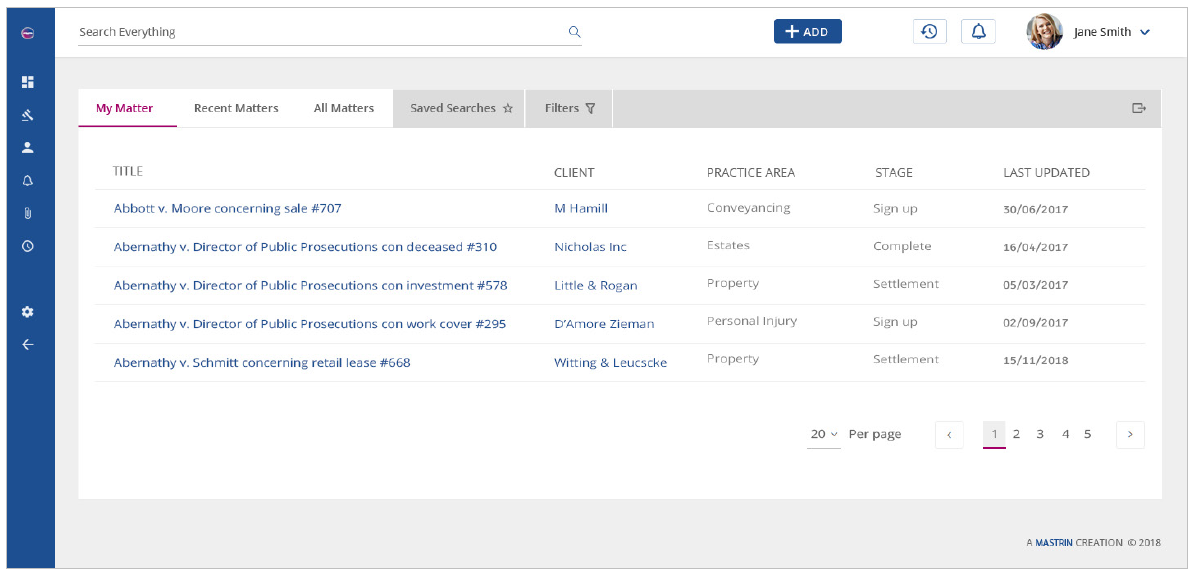The width and height of the screenshot is (1194, 577).
Task: Click the export icon in tab bar
Action: click(x=1138, y=108)
